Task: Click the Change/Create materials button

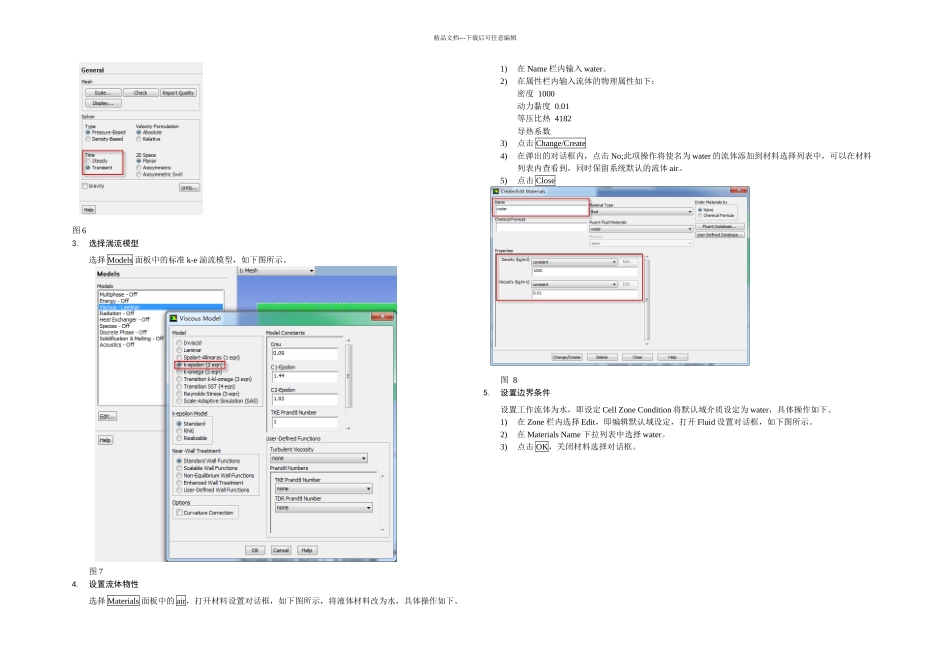Action: coord(566,358)
